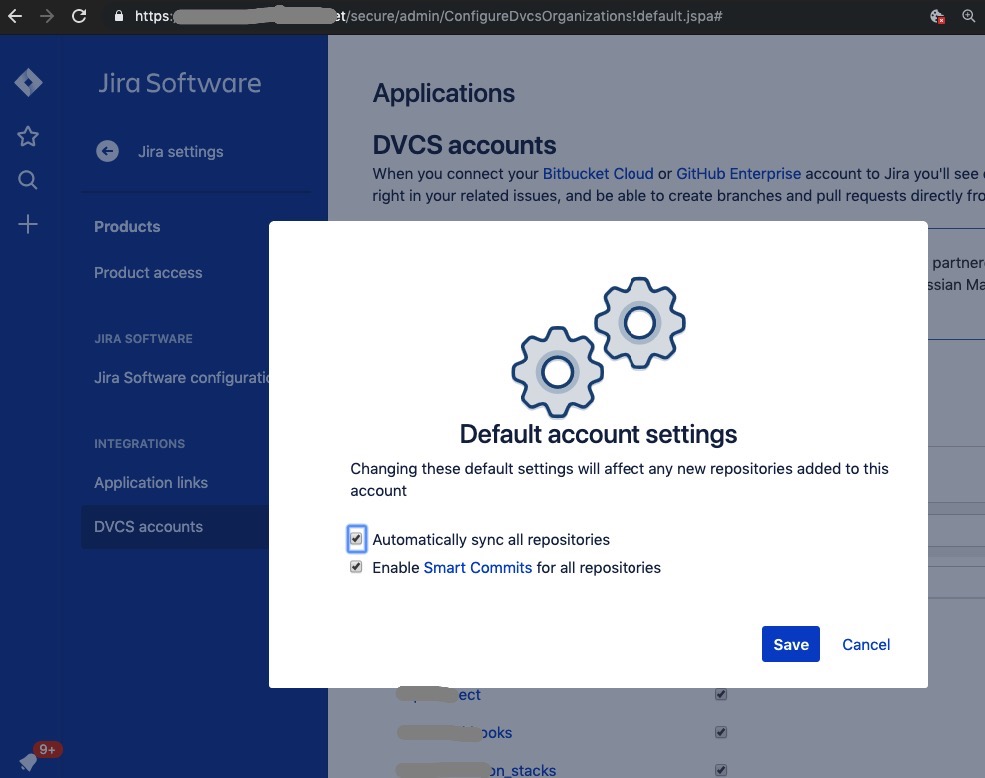Open the repository link ending 'on_stacks'
This screenshot has height=778, width=985.
[x=476, y=770]
